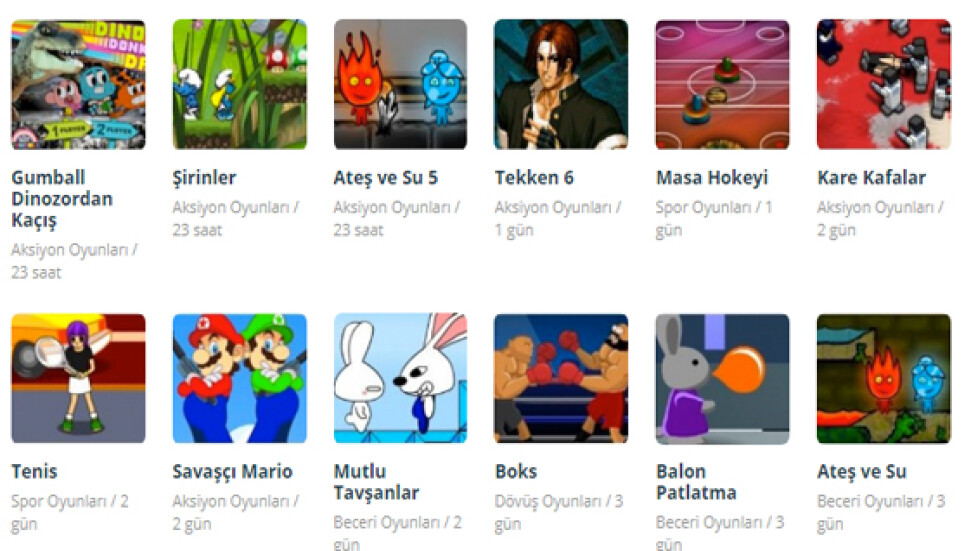Open the Balon Patlatma thumbnail image
The height and width of the screenshot is (551, 971).
tap(723, 378)
